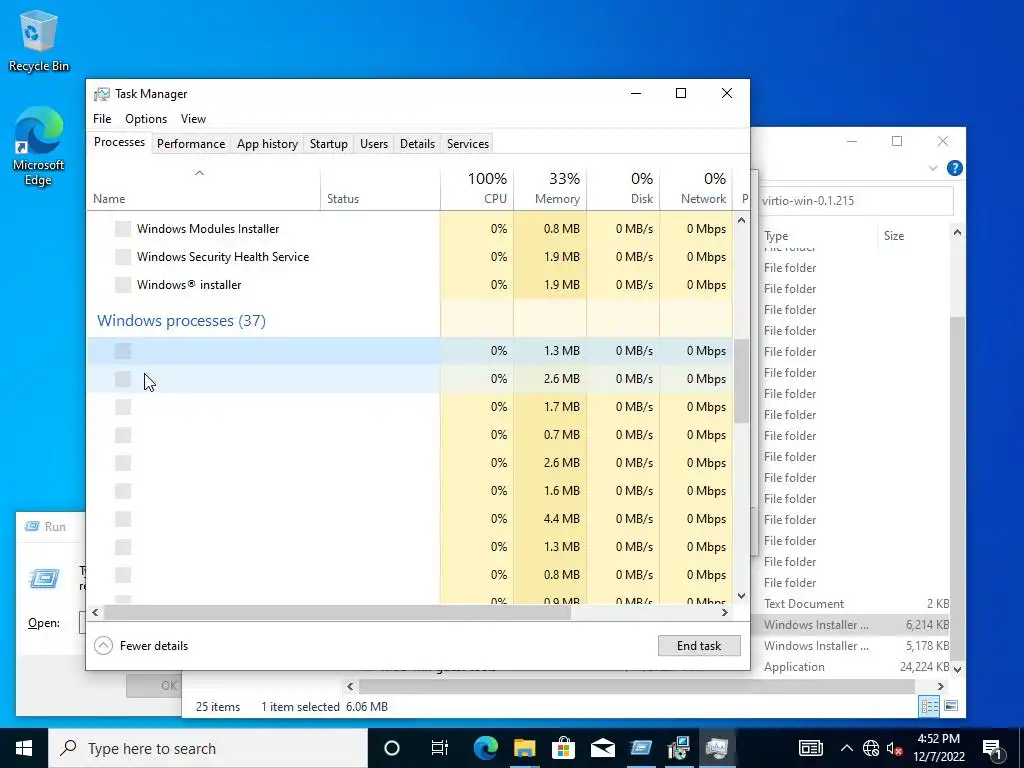Select the Windows® installer process icon
This screenshot has height=768, width=1024.
tap(123, 285)
